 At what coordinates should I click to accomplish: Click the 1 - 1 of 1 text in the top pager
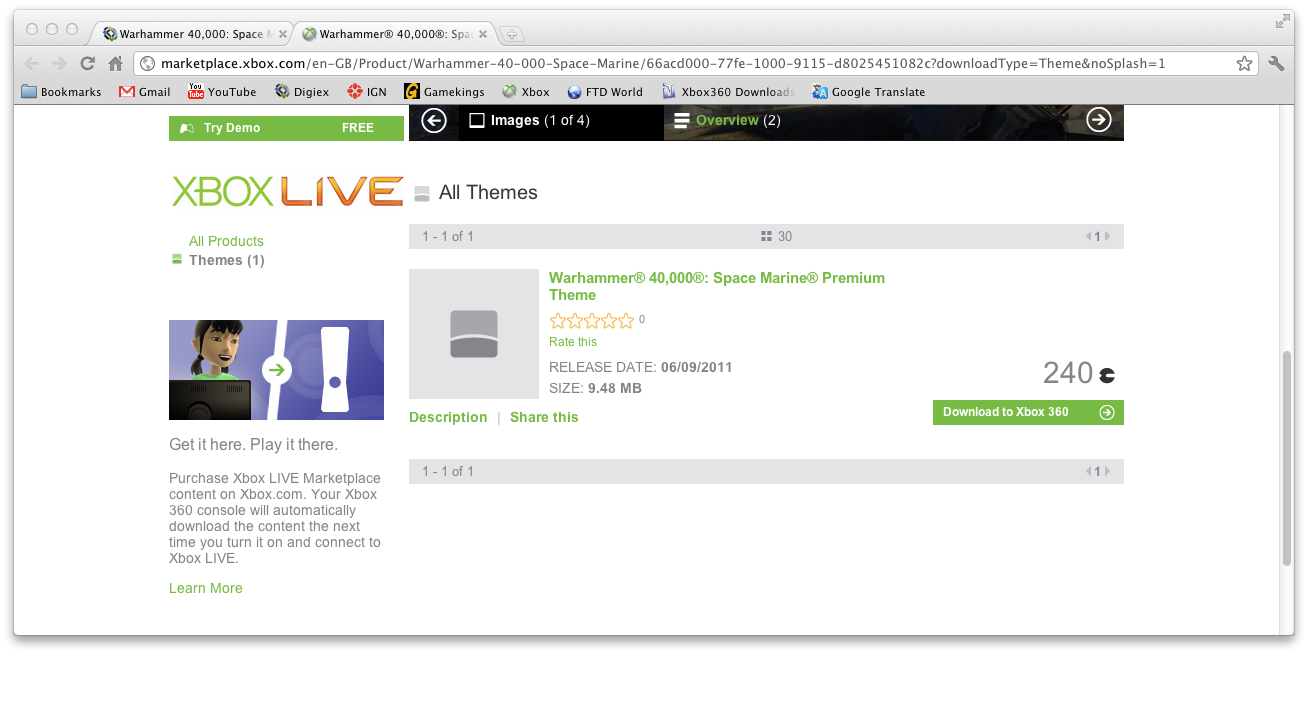[x=448, y=237]
